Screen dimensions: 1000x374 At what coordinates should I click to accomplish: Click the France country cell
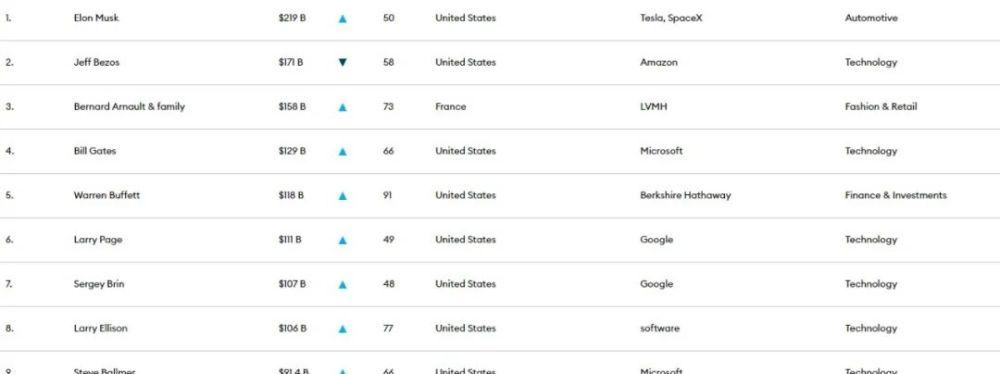[x=451, y=107]
